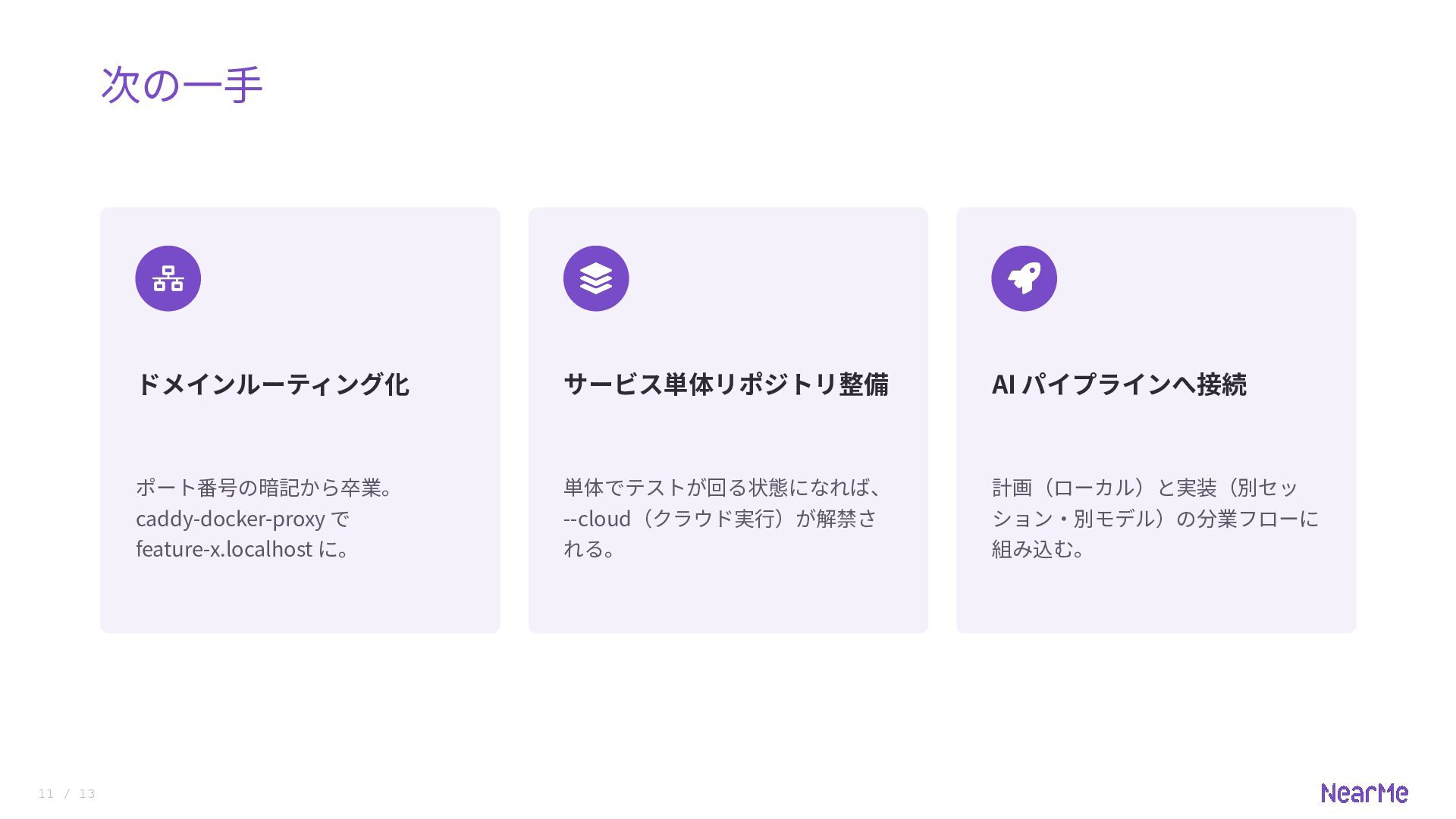Select the first card with domain routing
This screenshot has height=819, width=1456.
[300, 420]
